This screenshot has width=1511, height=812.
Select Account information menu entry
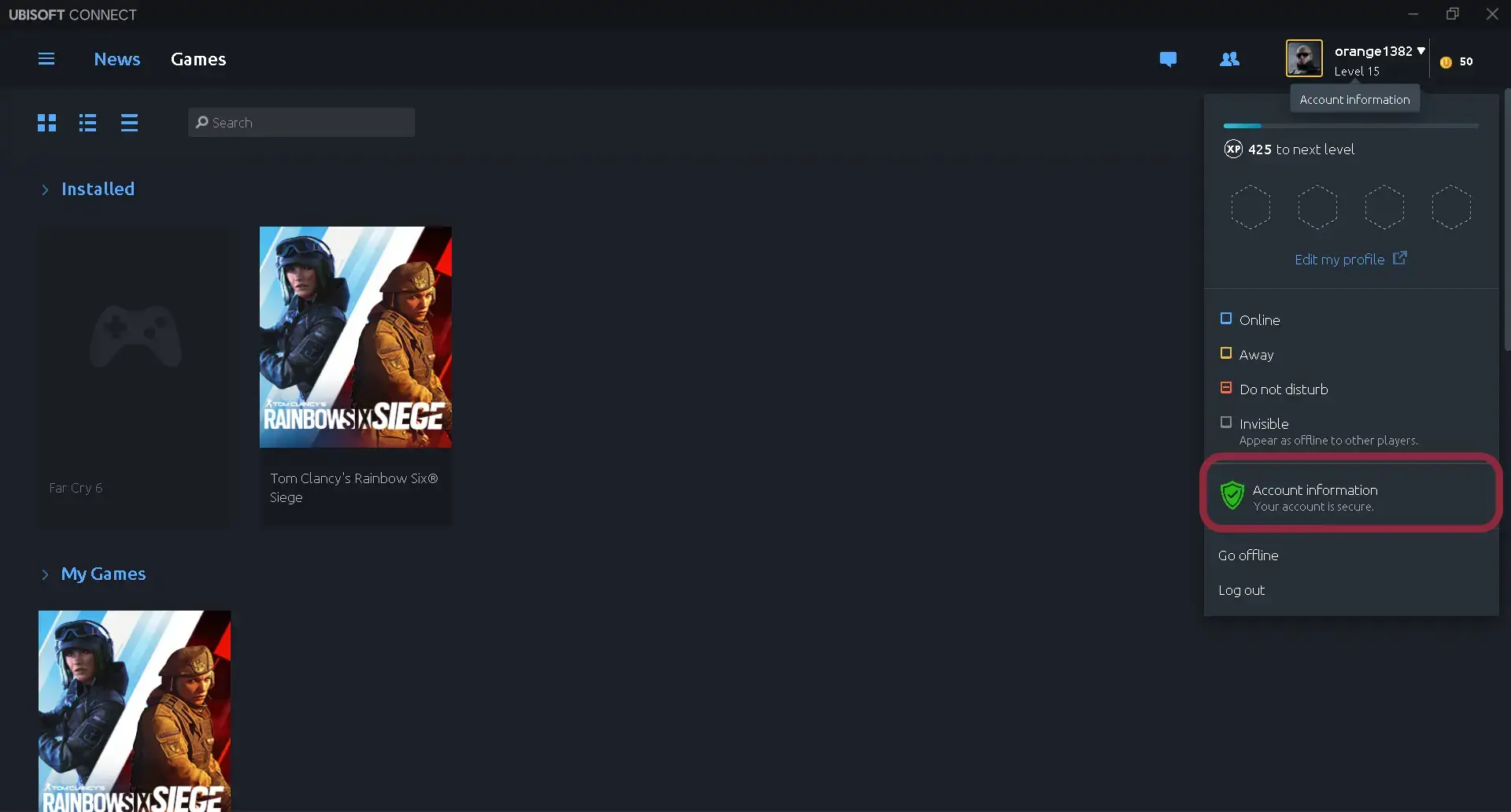pyautogui.click(x=1351, y=496)
